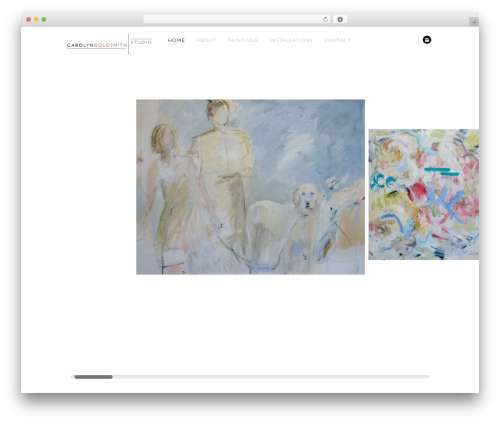Go to the Home menu item
The width and height of the screenshot is (500, 423).
176,40
